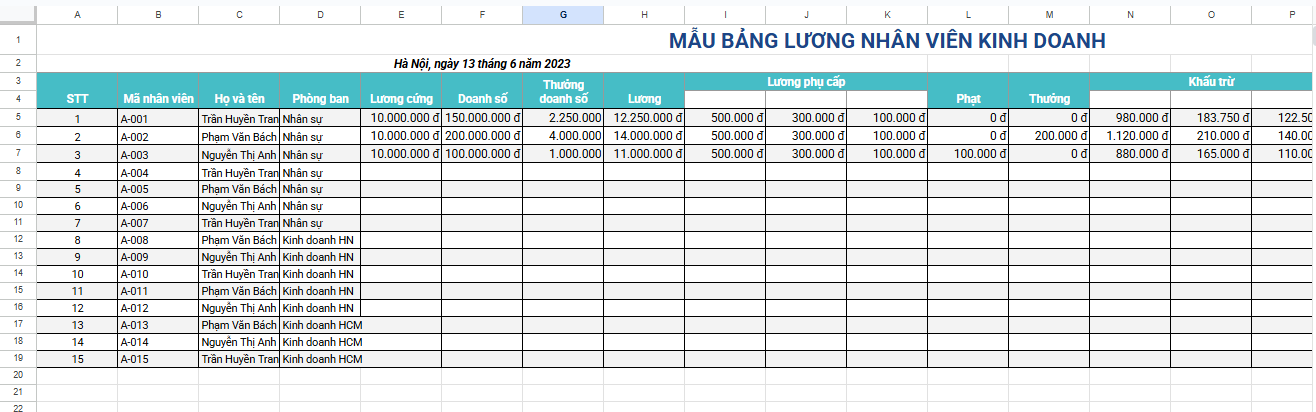Click employee code A-001

tap(158, 118)
